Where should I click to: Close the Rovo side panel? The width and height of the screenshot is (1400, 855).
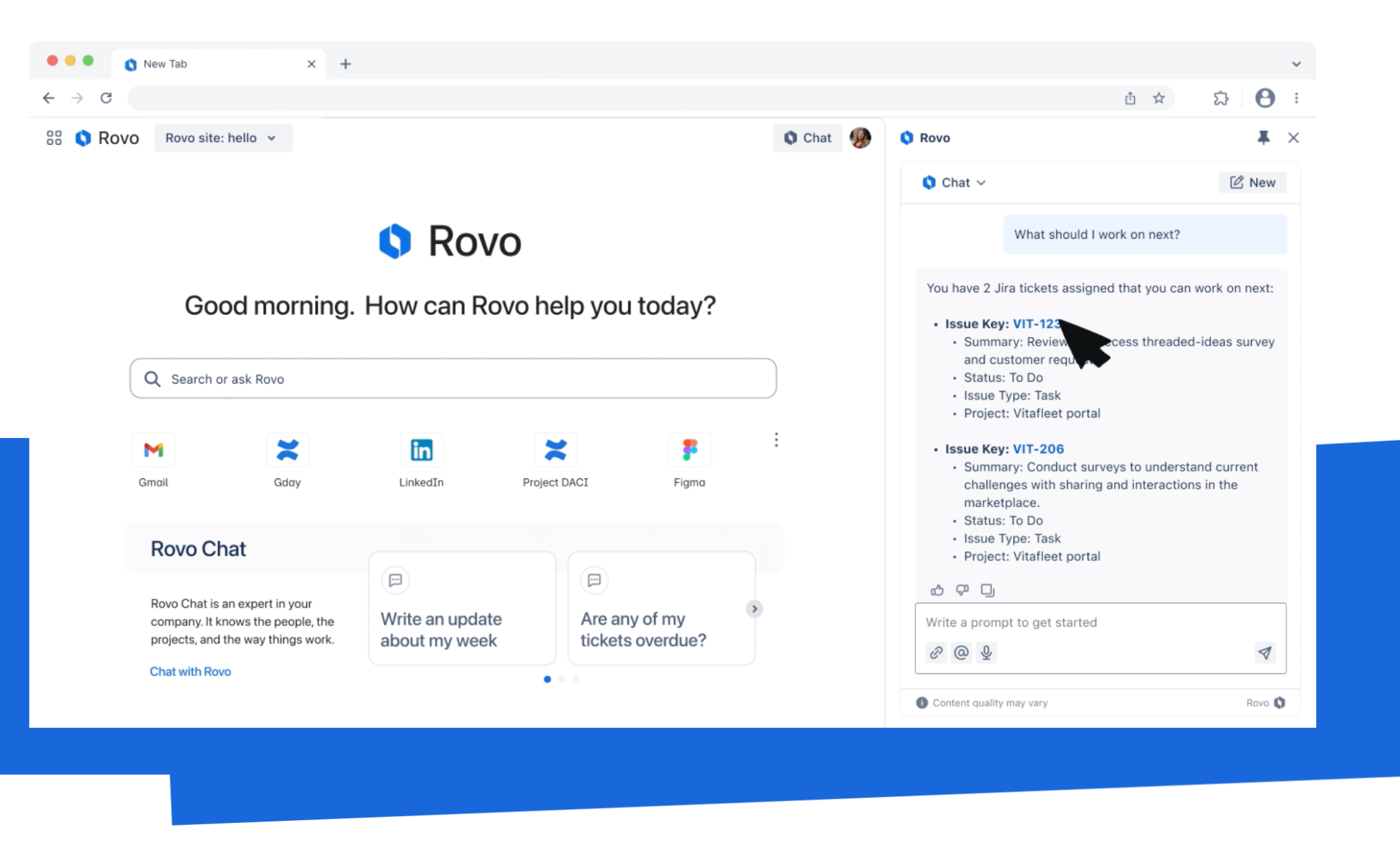click(1293, 138)
